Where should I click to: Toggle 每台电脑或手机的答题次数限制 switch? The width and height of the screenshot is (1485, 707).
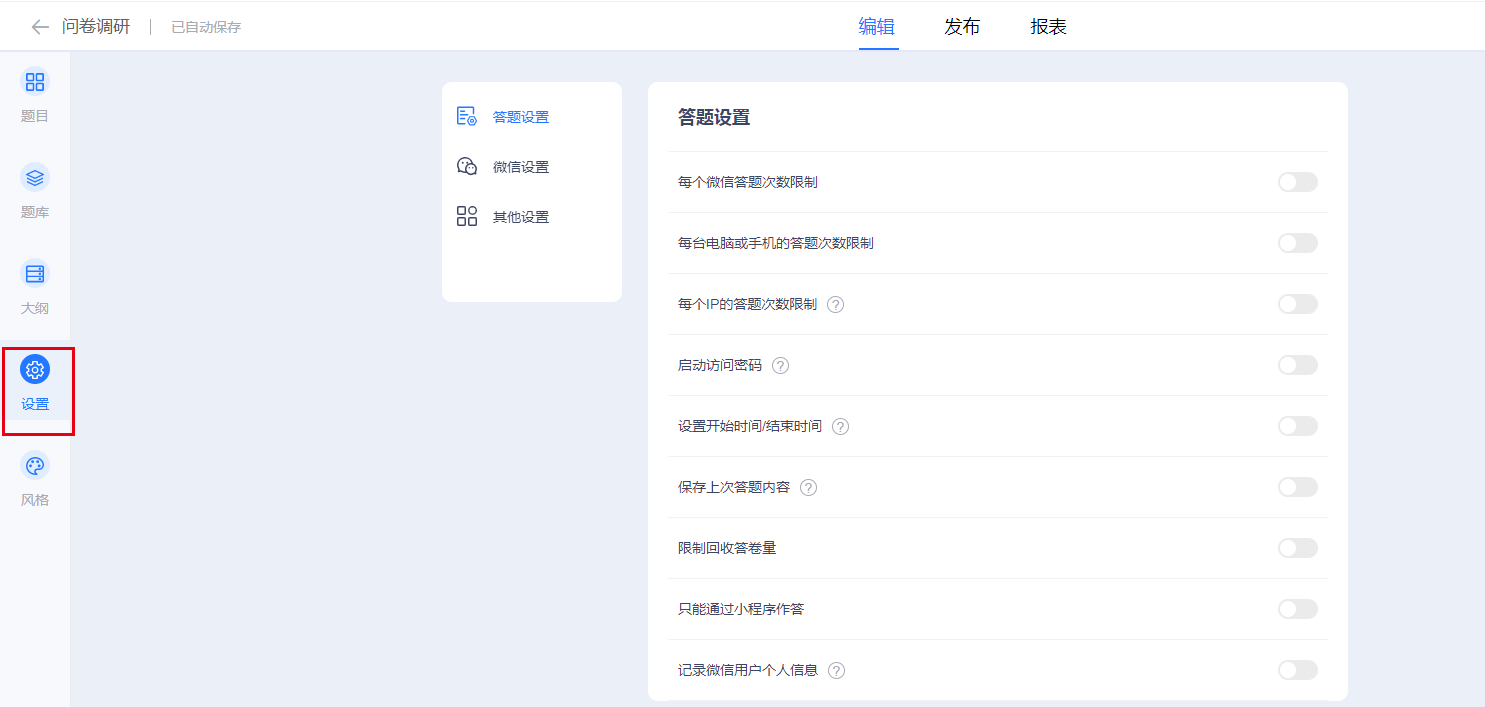[x=1298, y=243]
